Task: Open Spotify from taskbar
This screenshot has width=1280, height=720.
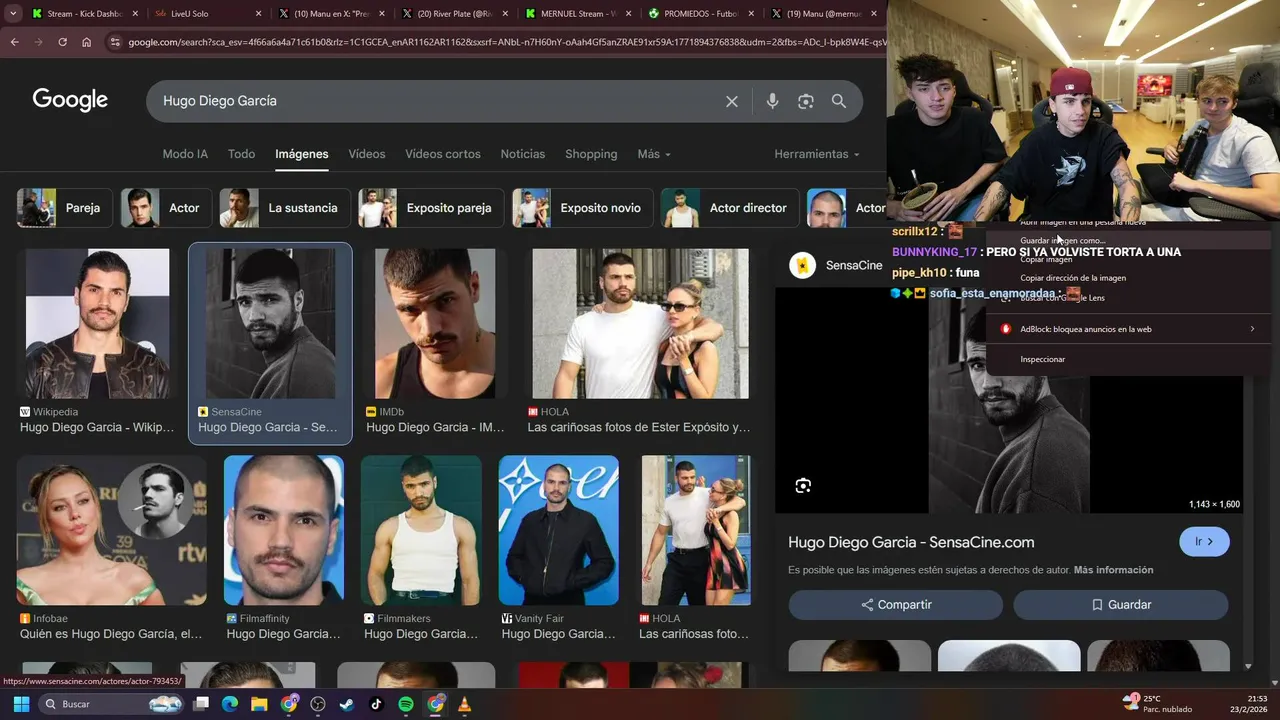Action: click(406, 704)
